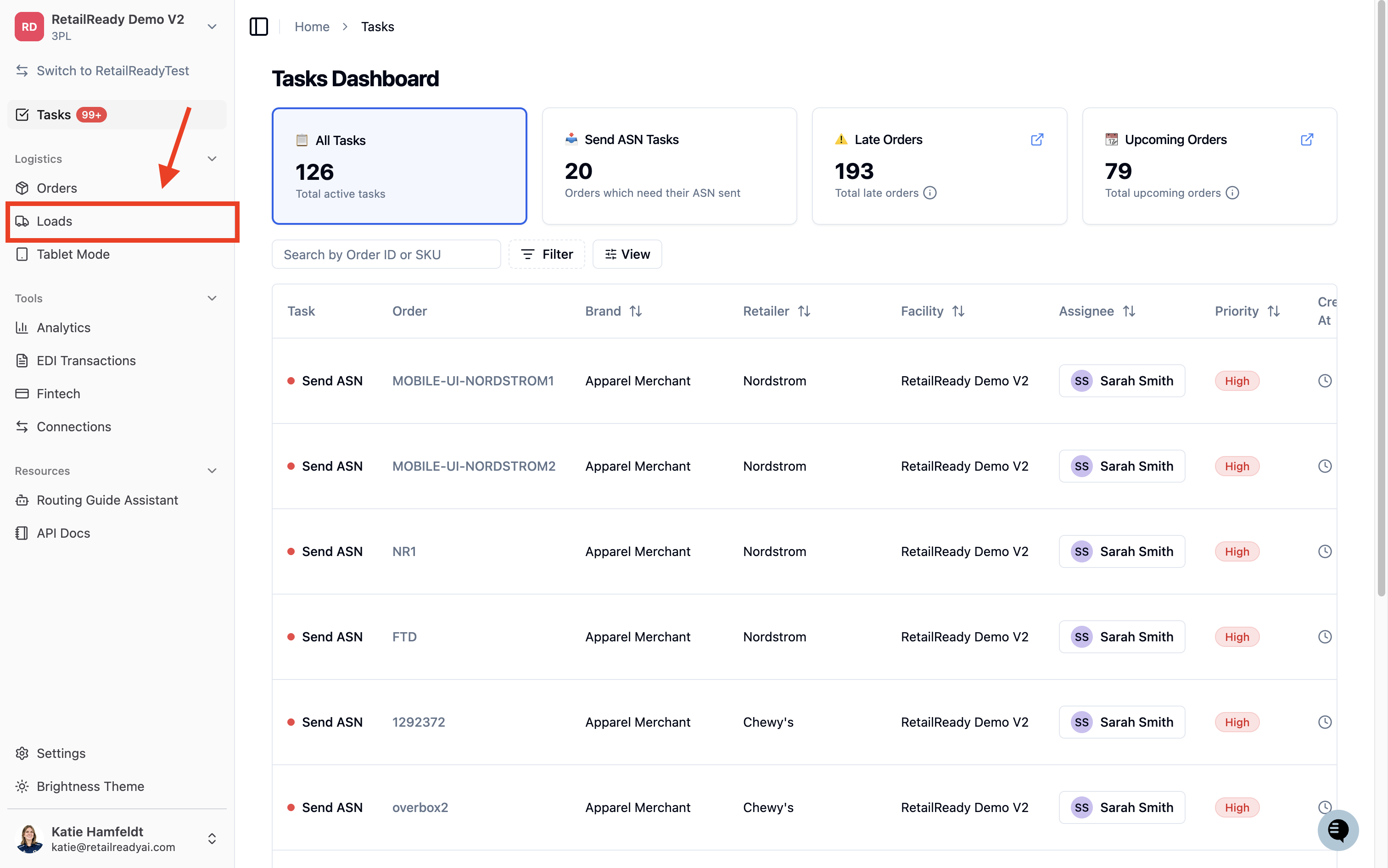Click the Filter button
The height and width of the screenshot is (868, 1388).
(x=547, y=254)
